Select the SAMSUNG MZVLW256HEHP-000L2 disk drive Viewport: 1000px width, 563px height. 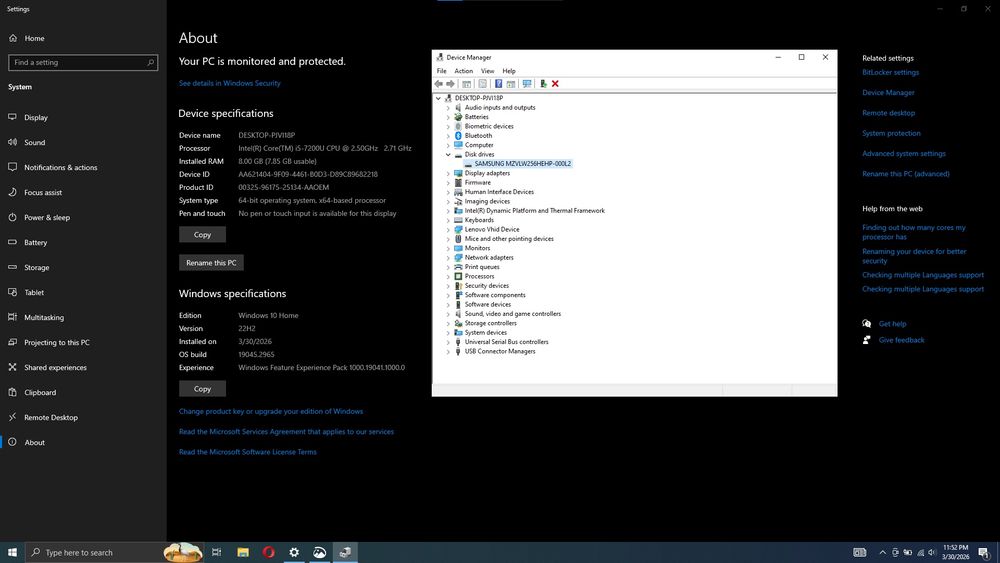point(522,164)
